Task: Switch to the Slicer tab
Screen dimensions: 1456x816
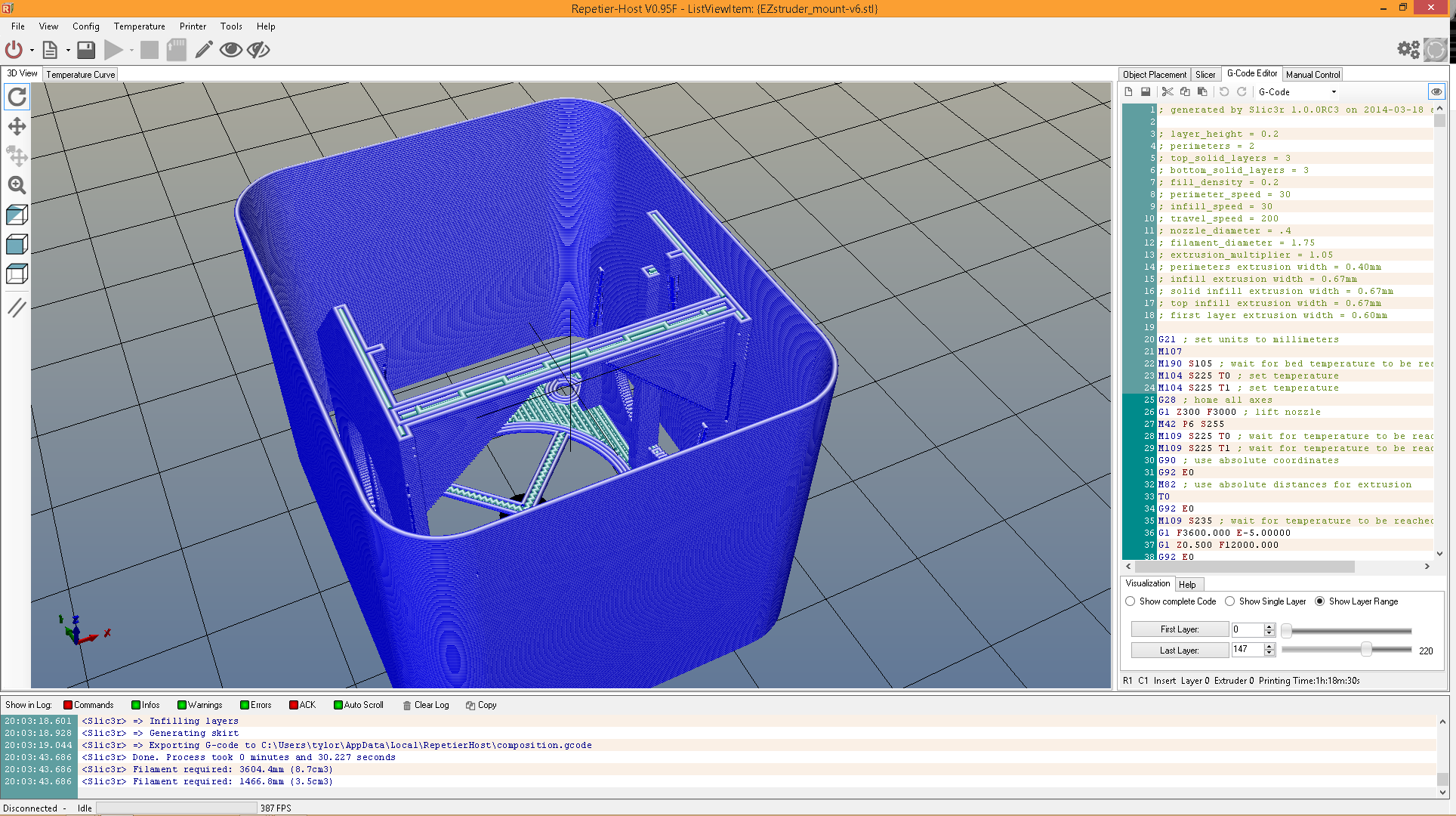Action: [1205, 75]
